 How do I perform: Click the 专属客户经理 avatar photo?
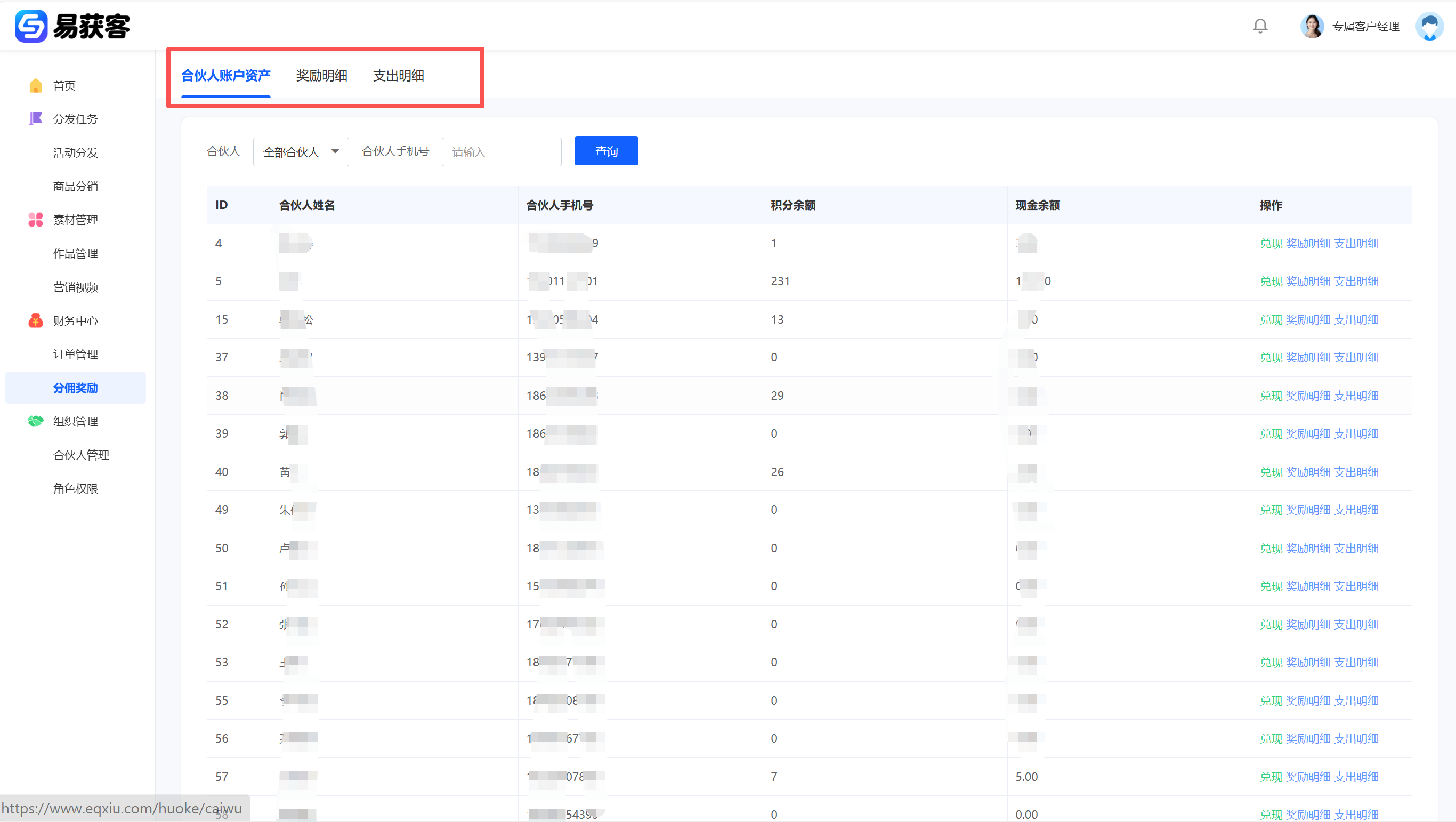point(1312,26)
